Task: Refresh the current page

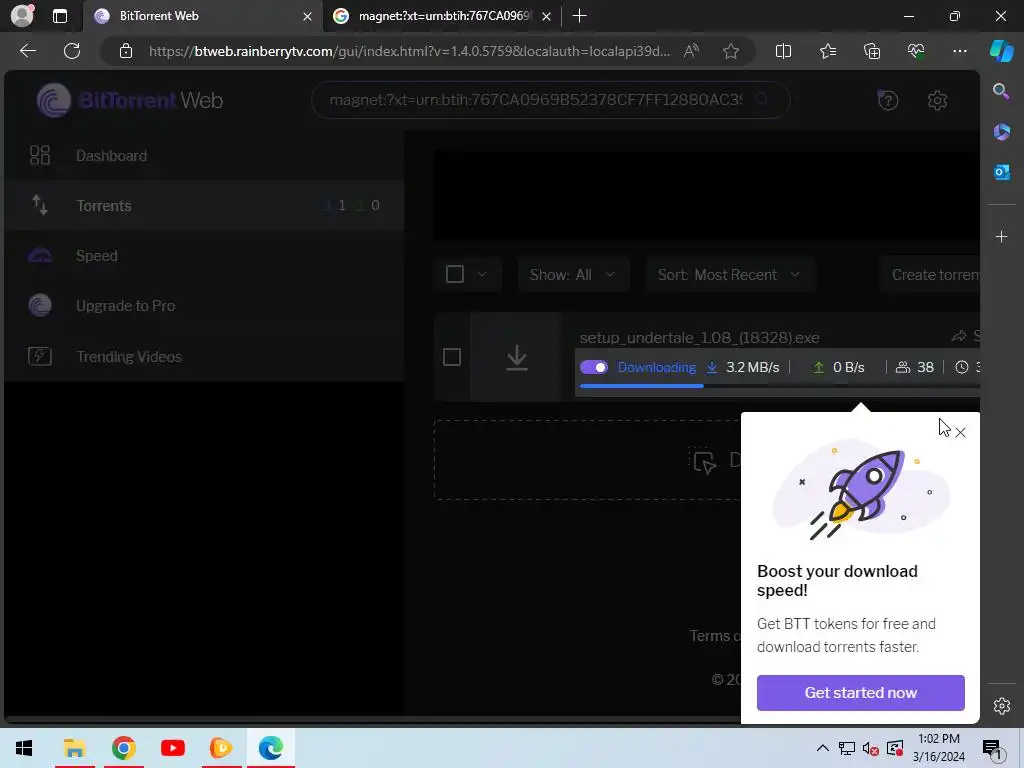Action: [72, 51]
